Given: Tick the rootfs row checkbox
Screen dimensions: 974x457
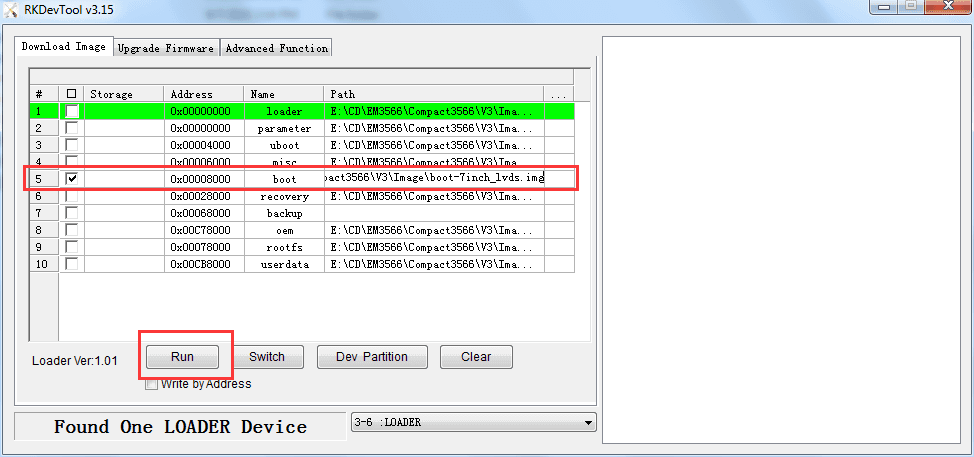Looking at the screenshot, I should coord(72,247).
